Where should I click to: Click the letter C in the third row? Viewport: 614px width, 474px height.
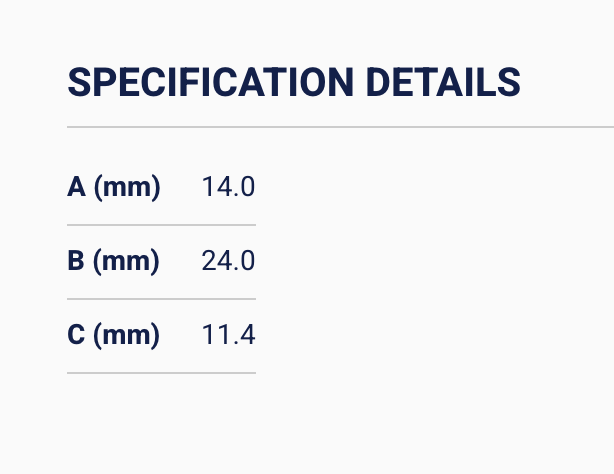click(76, 335)
